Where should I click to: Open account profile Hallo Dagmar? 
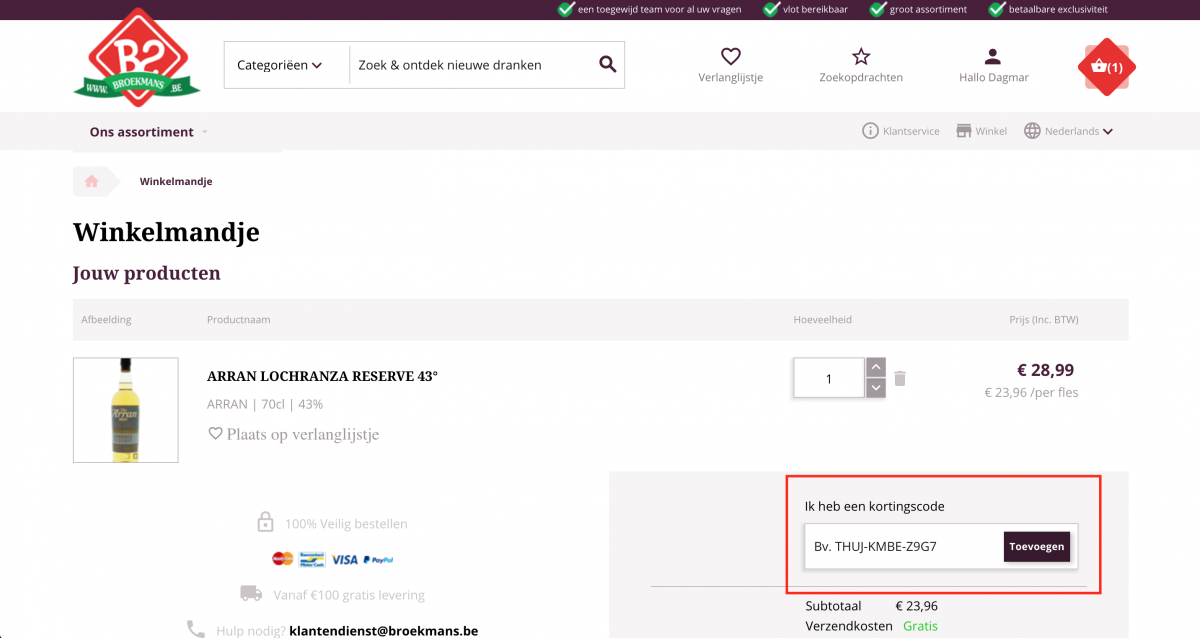(993, 65)
